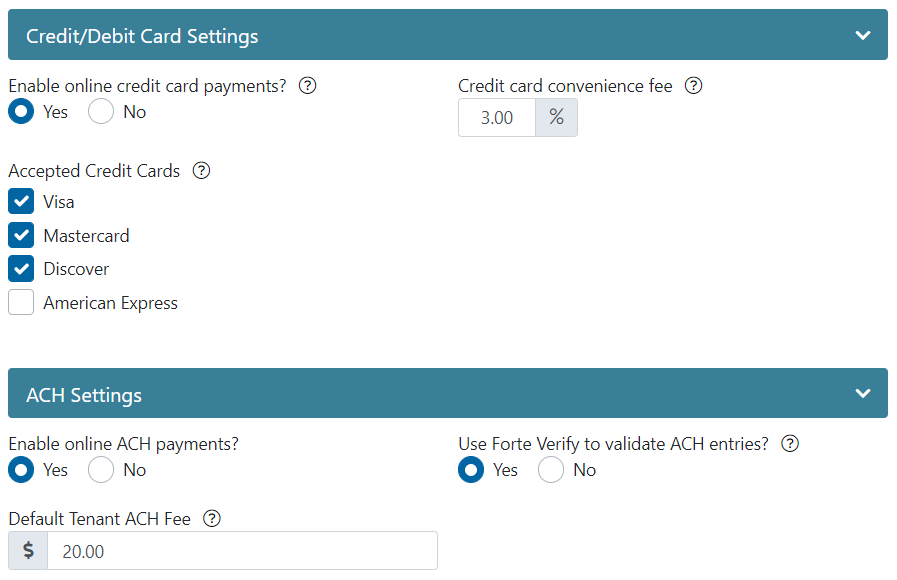Viewport: 897px width, 580px height.
Task: Click help icon for Forte Verify option
Action: (790, 444)
